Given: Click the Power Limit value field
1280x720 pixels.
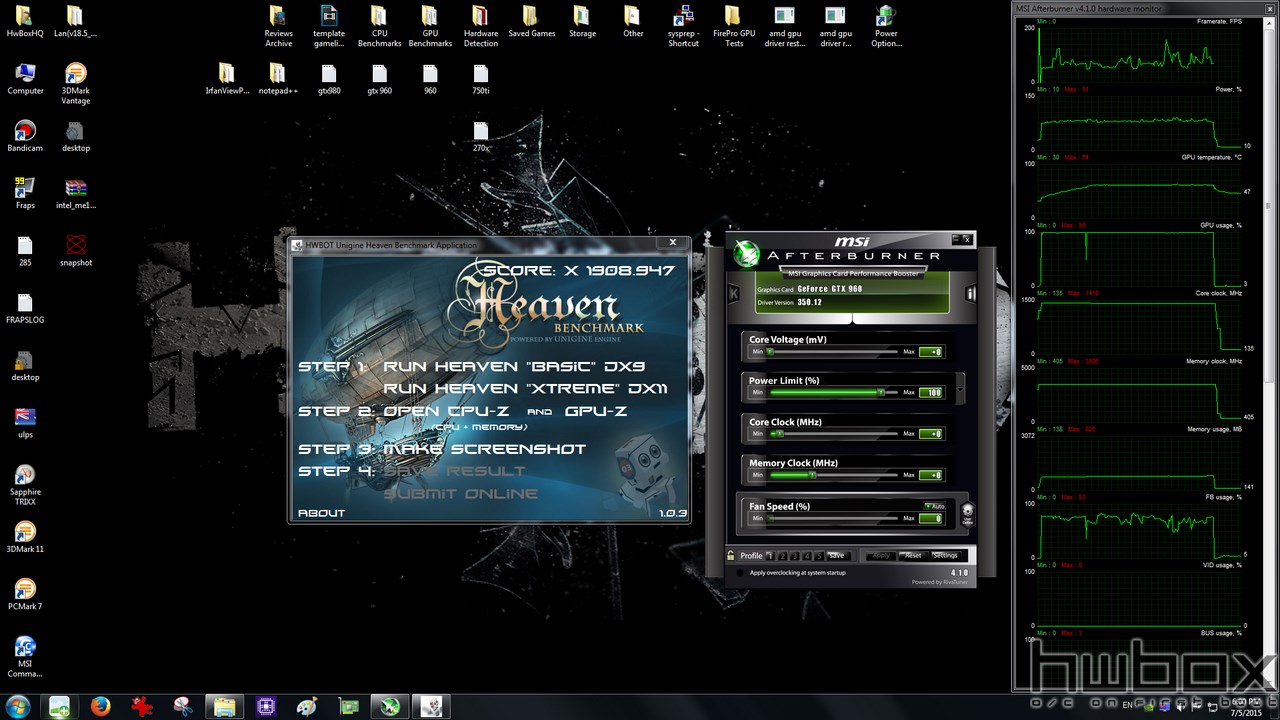Looking at the screenshot, I should 931,393.
